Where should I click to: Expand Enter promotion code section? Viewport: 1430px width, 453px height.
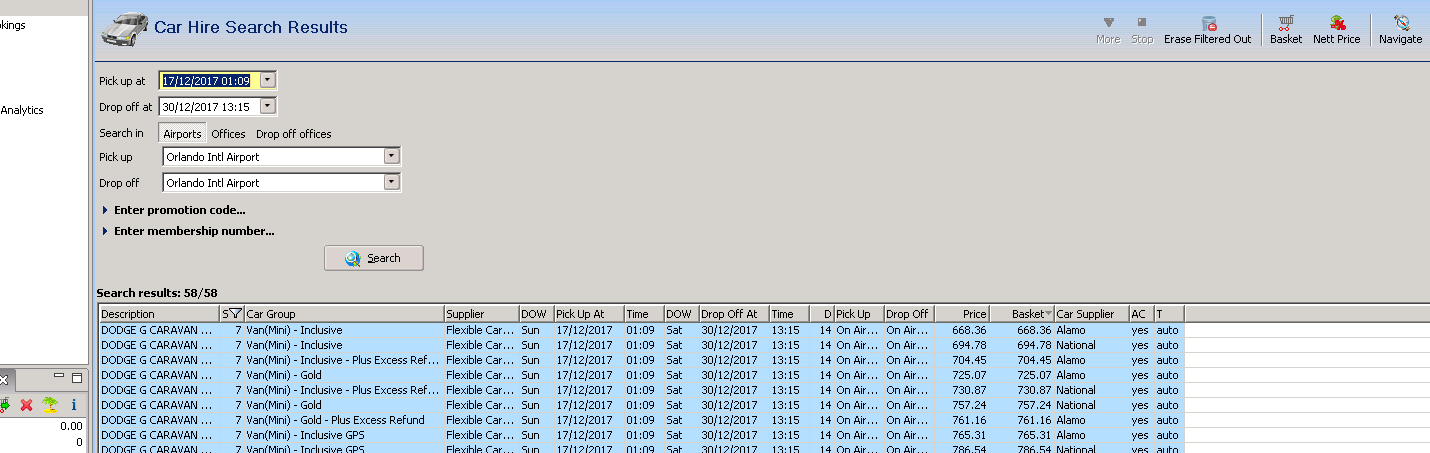(174, 210)
